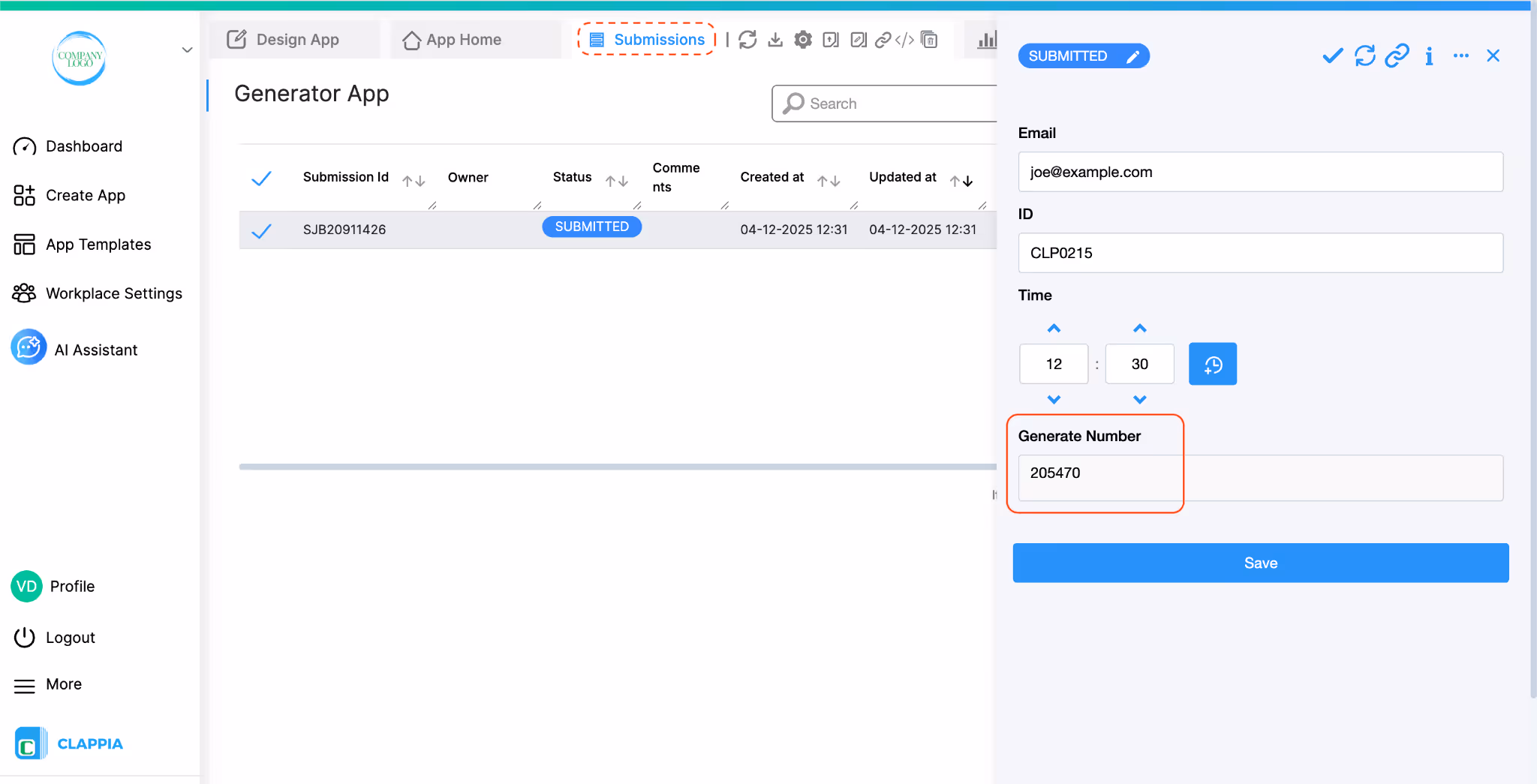Click the bulk delete trash icon
The width and height of the screenshot is (1537, 784).
tap(929, 40)
